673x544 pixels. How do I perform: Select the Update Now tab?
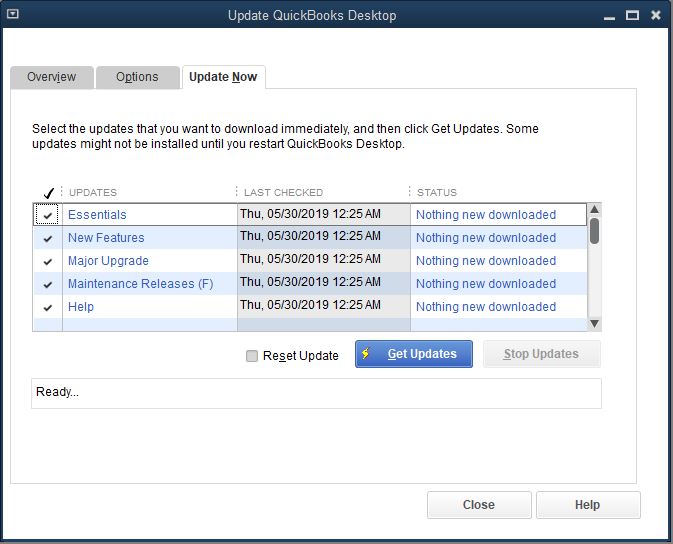(x=223, y=77)
